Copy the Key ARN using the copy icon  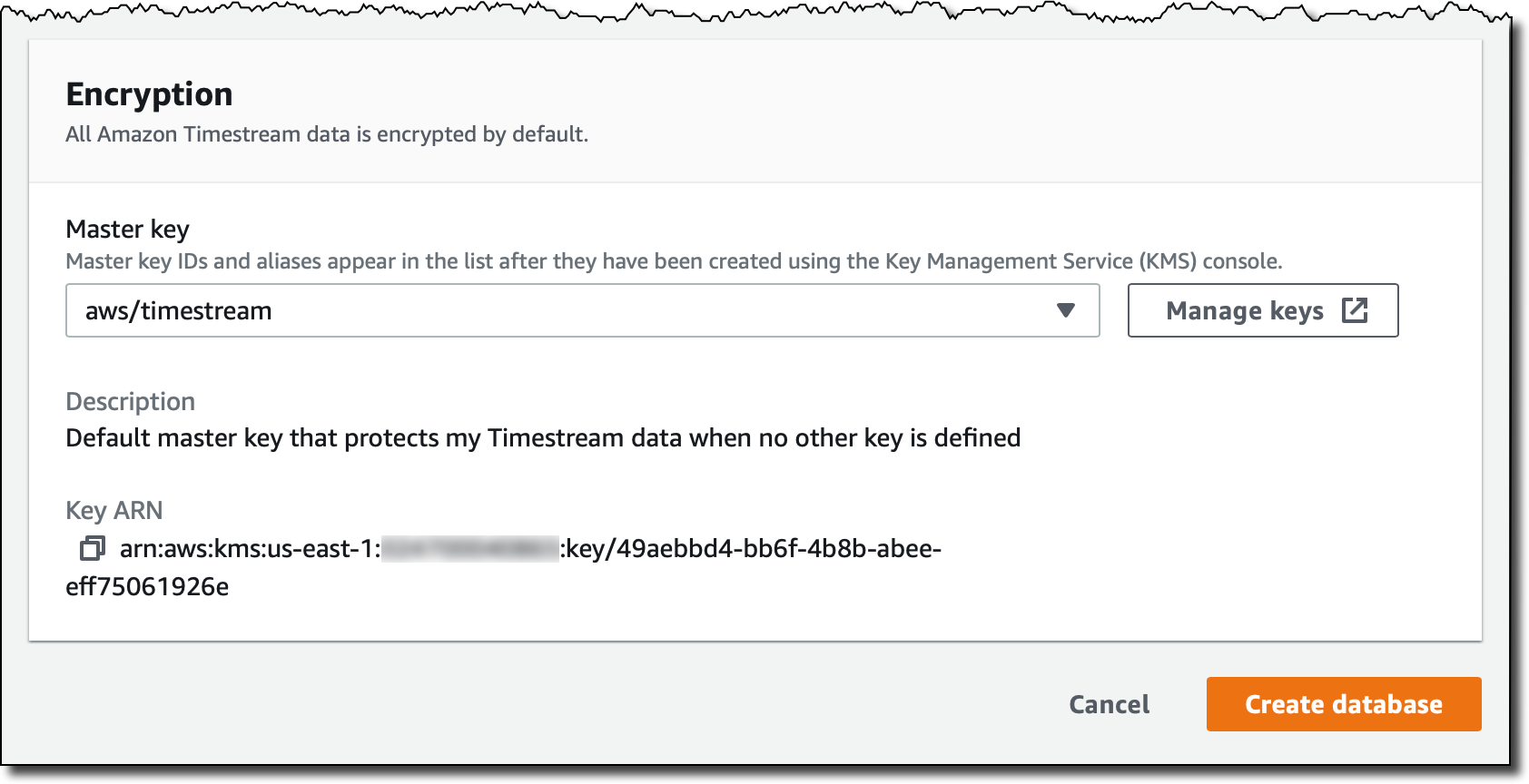[93, 548]
